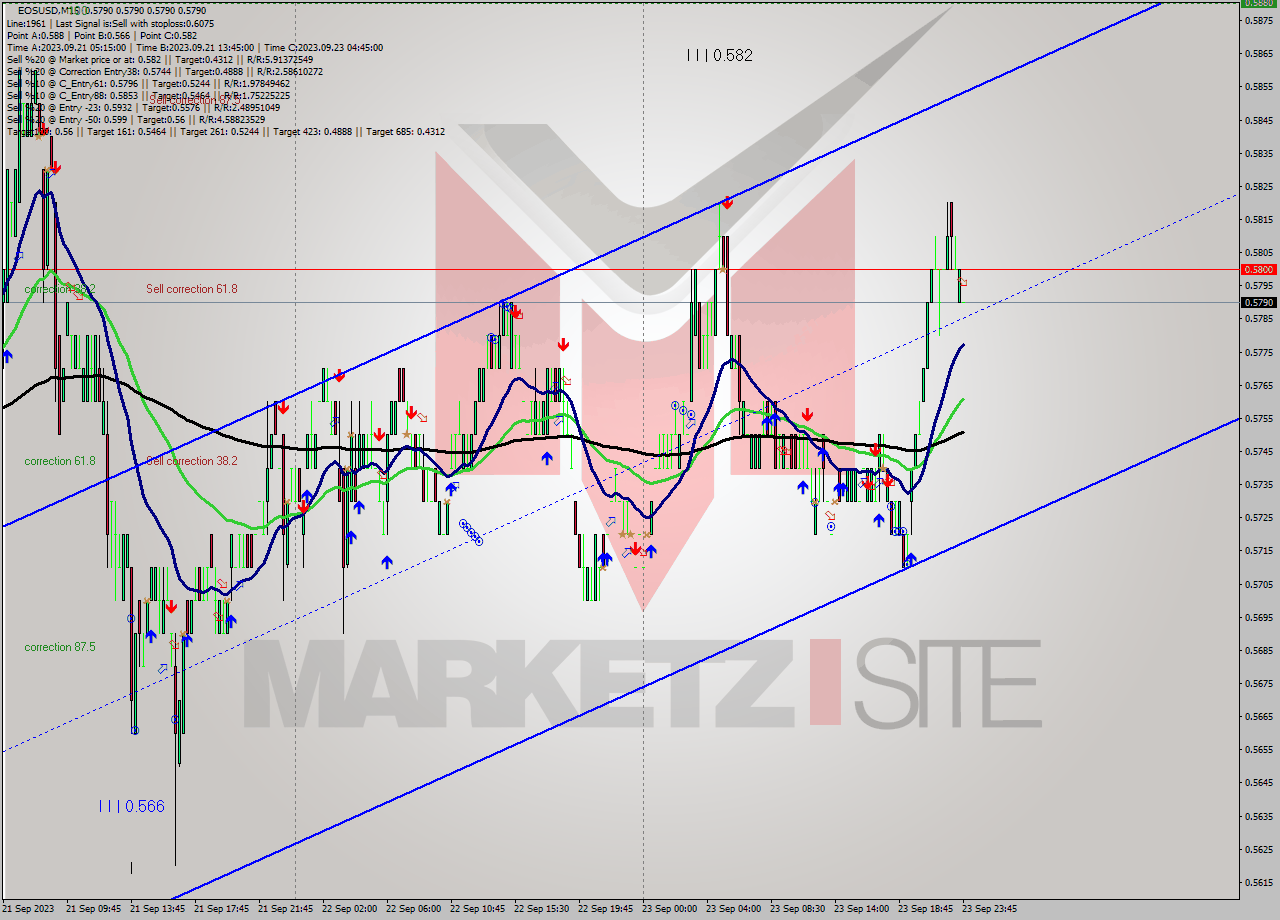Click the green 'correction 87.5' label
Screen dimensions: 1280x920
click(60, 647)
